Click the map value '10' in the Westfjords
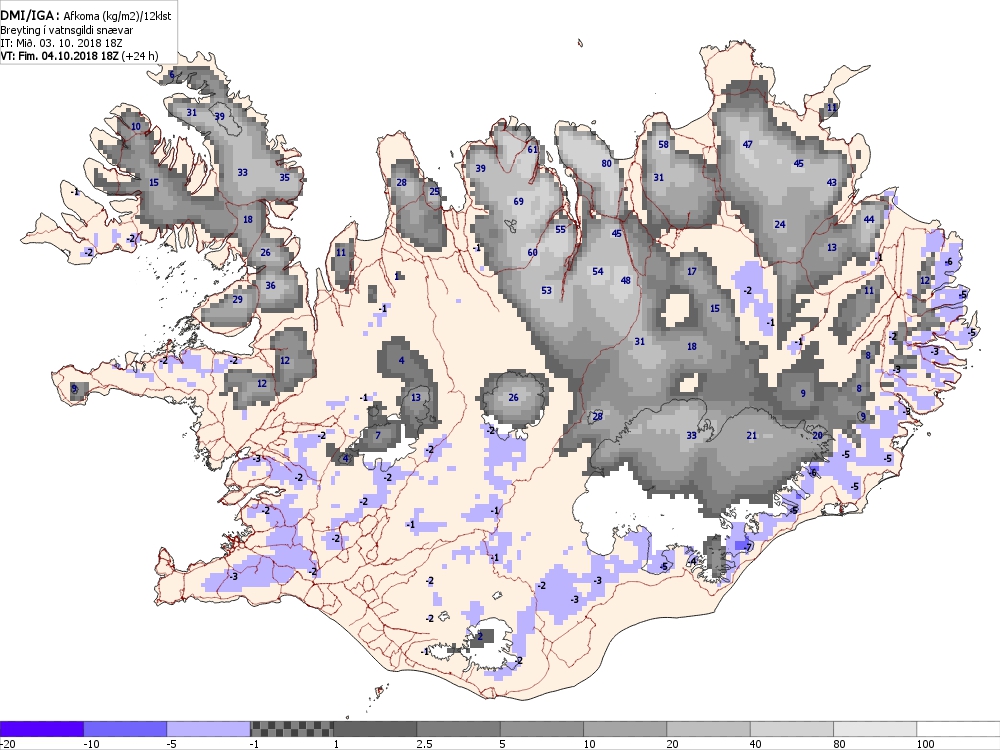 136,127
